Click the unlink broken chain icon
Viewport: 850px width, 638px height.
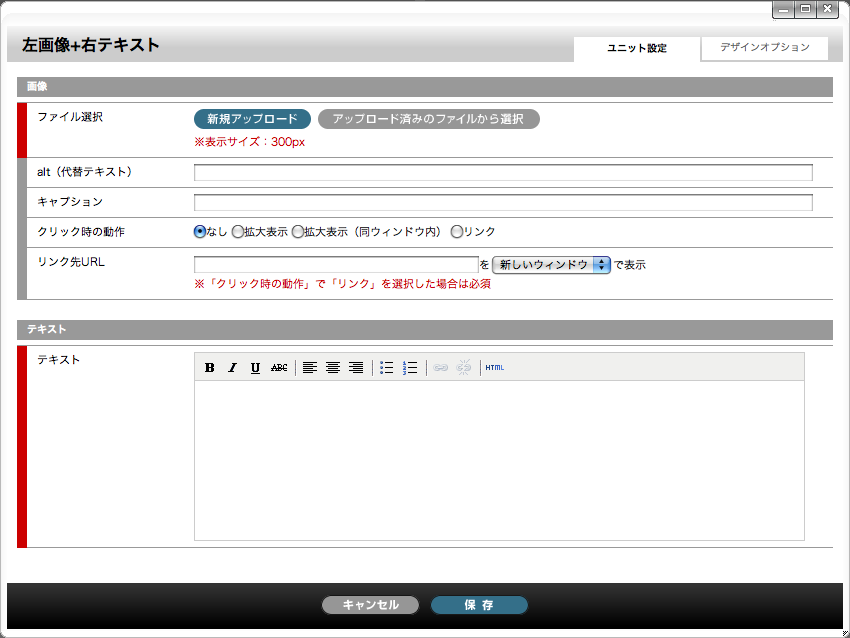tap(463, 368)
